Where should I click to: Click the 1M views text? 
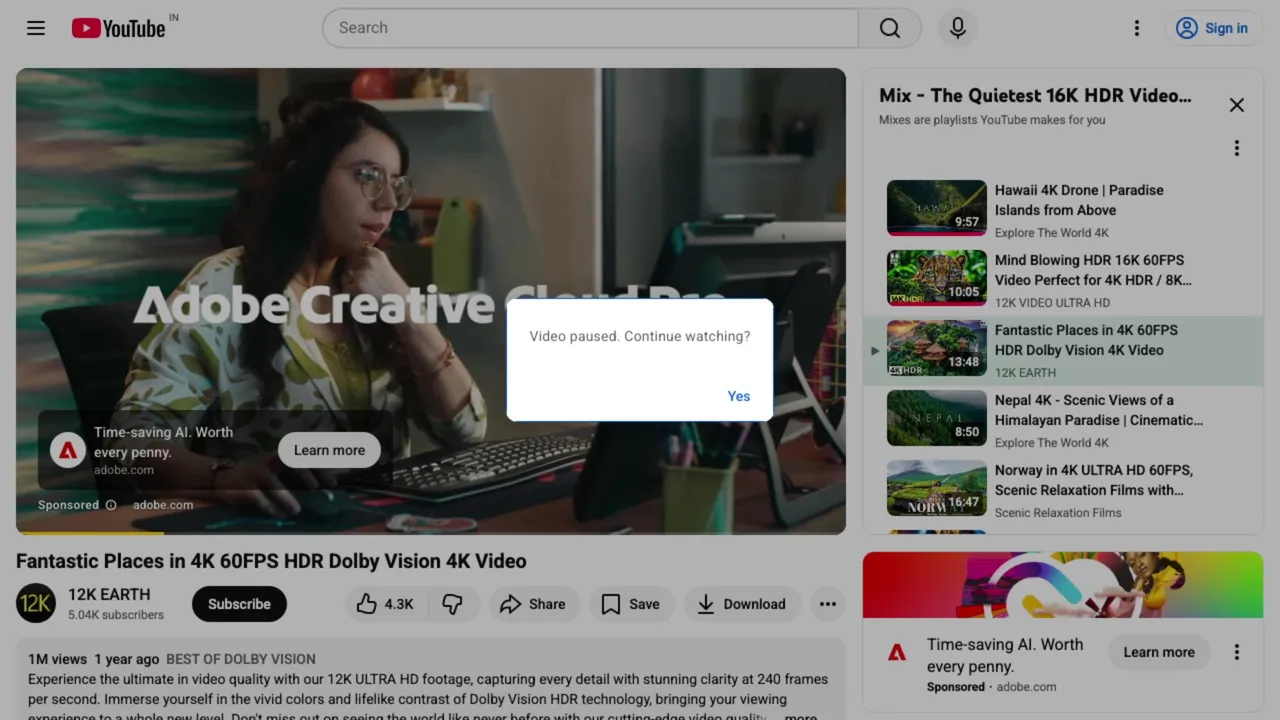click(57, 659)
